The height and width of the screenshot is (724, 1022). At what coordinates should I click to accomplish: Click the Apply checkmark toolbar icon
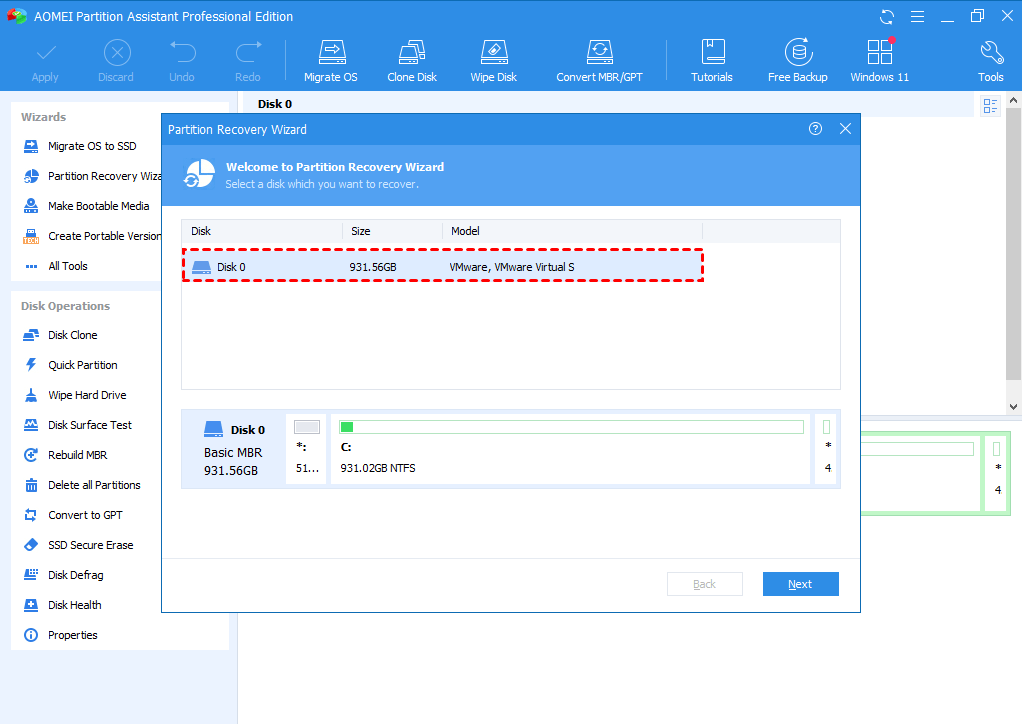pyautogui.click(x=45, y=53)
